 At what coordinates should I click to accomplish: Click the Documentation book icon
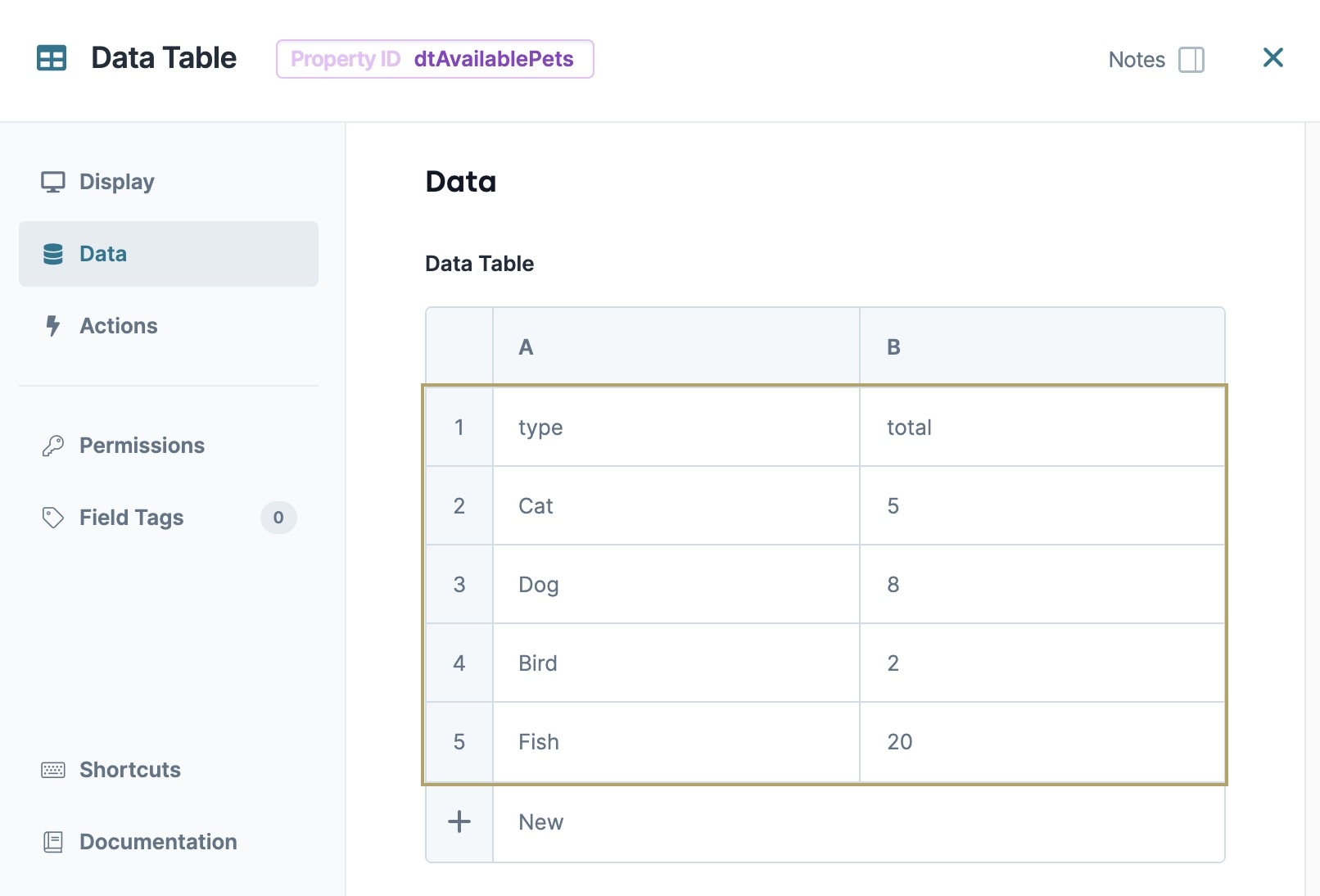coord(53,842)
